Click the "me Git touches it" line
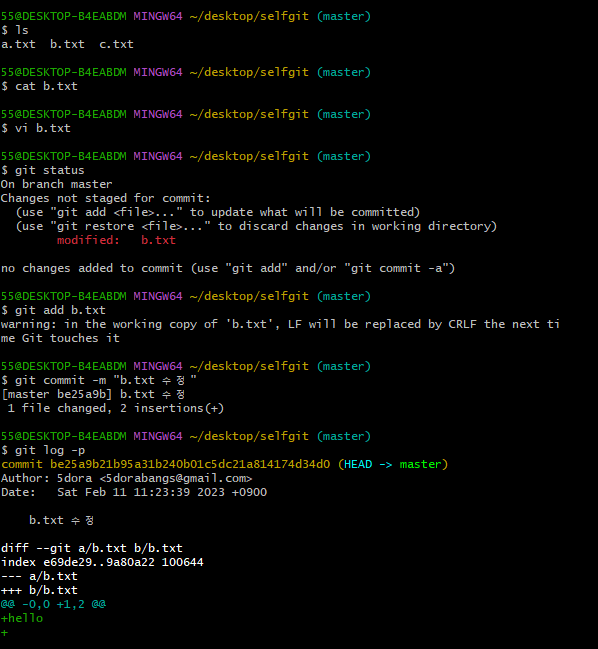 point(60,338)
